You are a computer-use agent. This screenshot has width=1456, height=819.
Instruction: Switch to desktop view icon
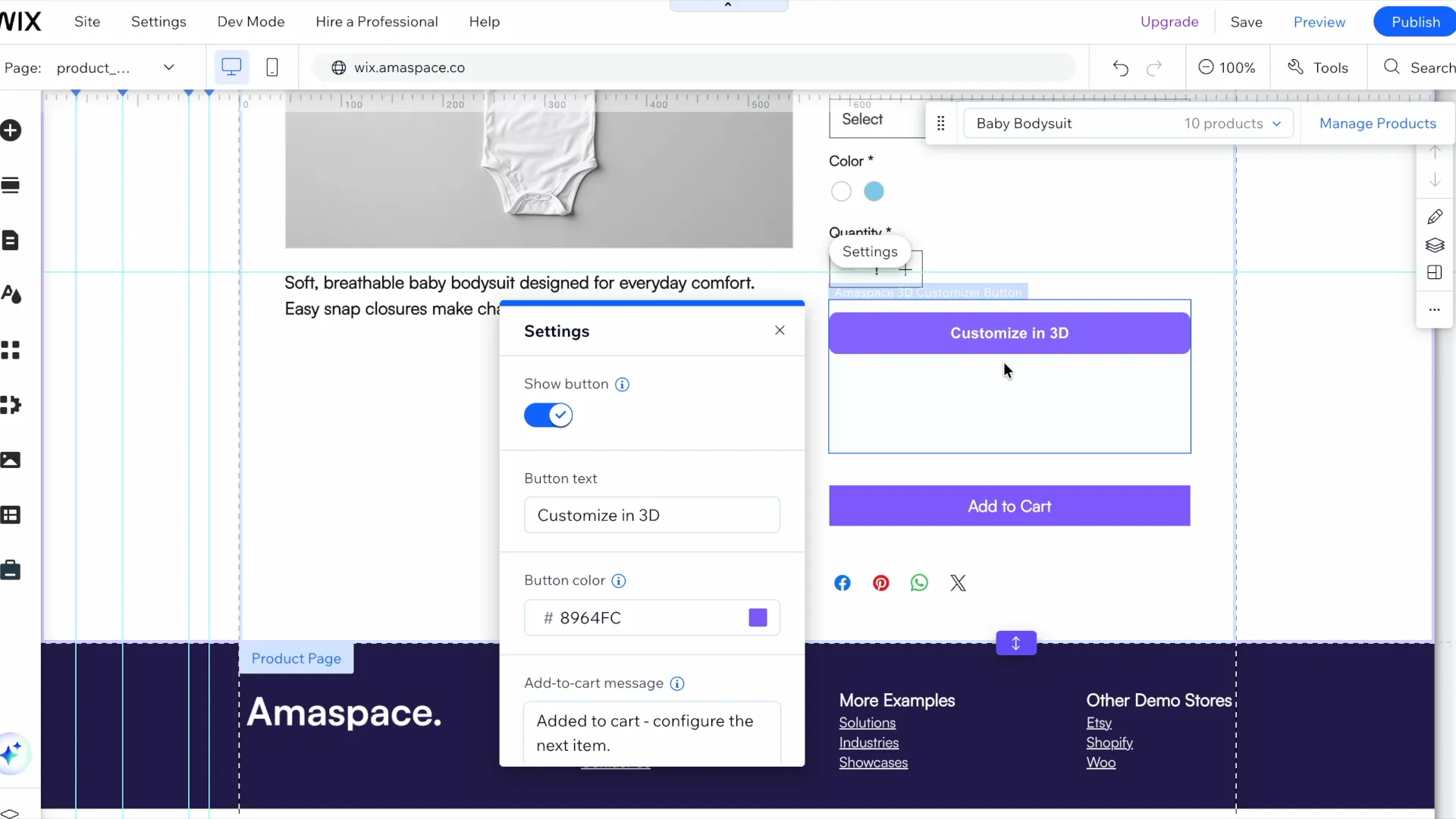click(231, 67)
